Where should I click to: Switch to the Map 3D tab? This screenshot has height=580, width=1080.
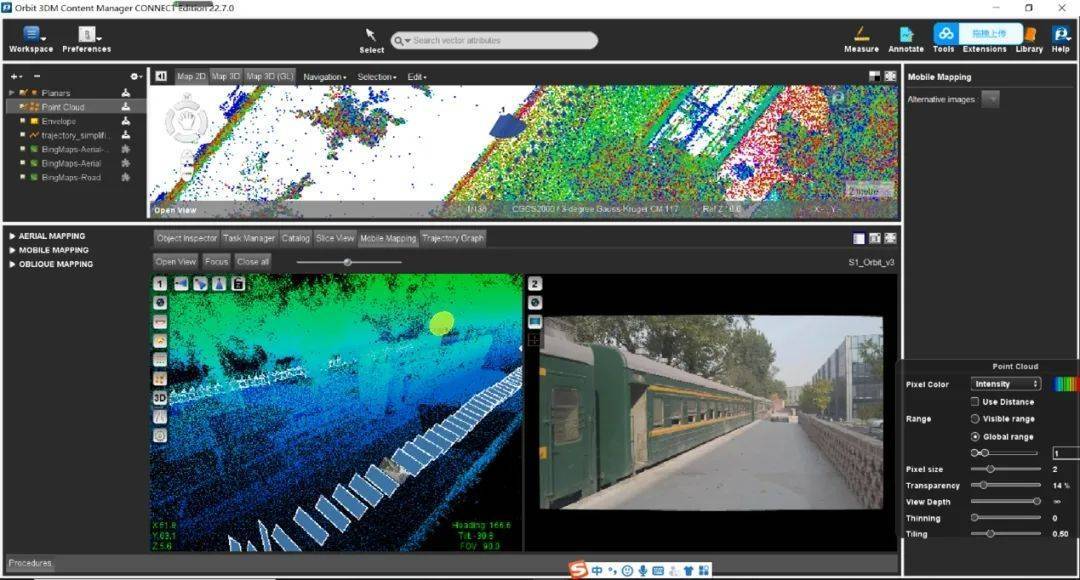click(x=225, y=76)
